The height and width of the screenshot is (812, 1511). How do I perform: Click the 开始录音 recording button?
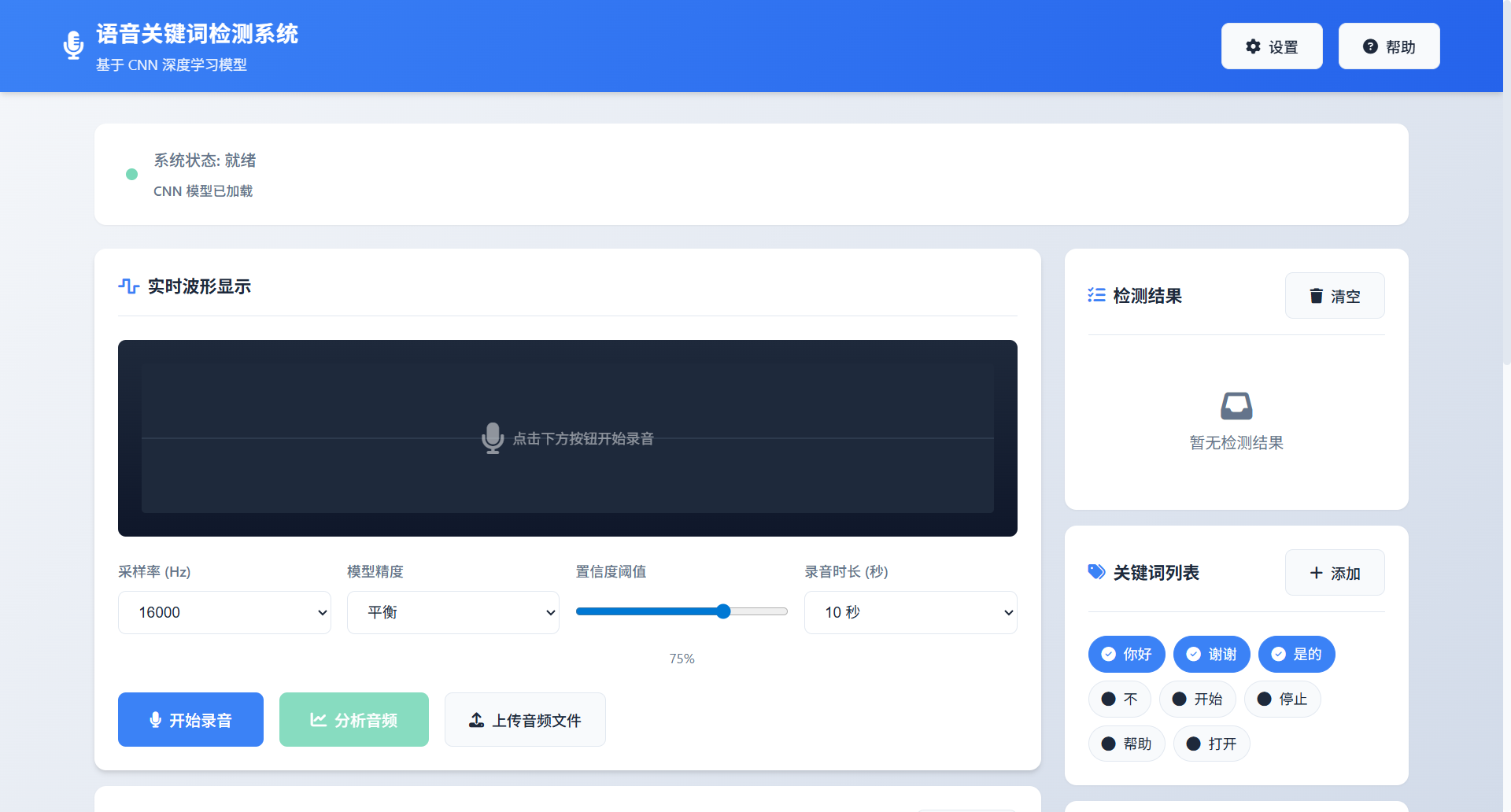click(190, 719)
